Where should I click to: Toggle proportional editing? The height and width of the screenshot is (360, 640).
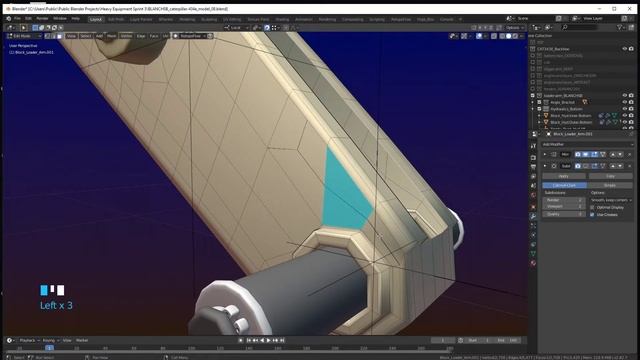point(286,28)
